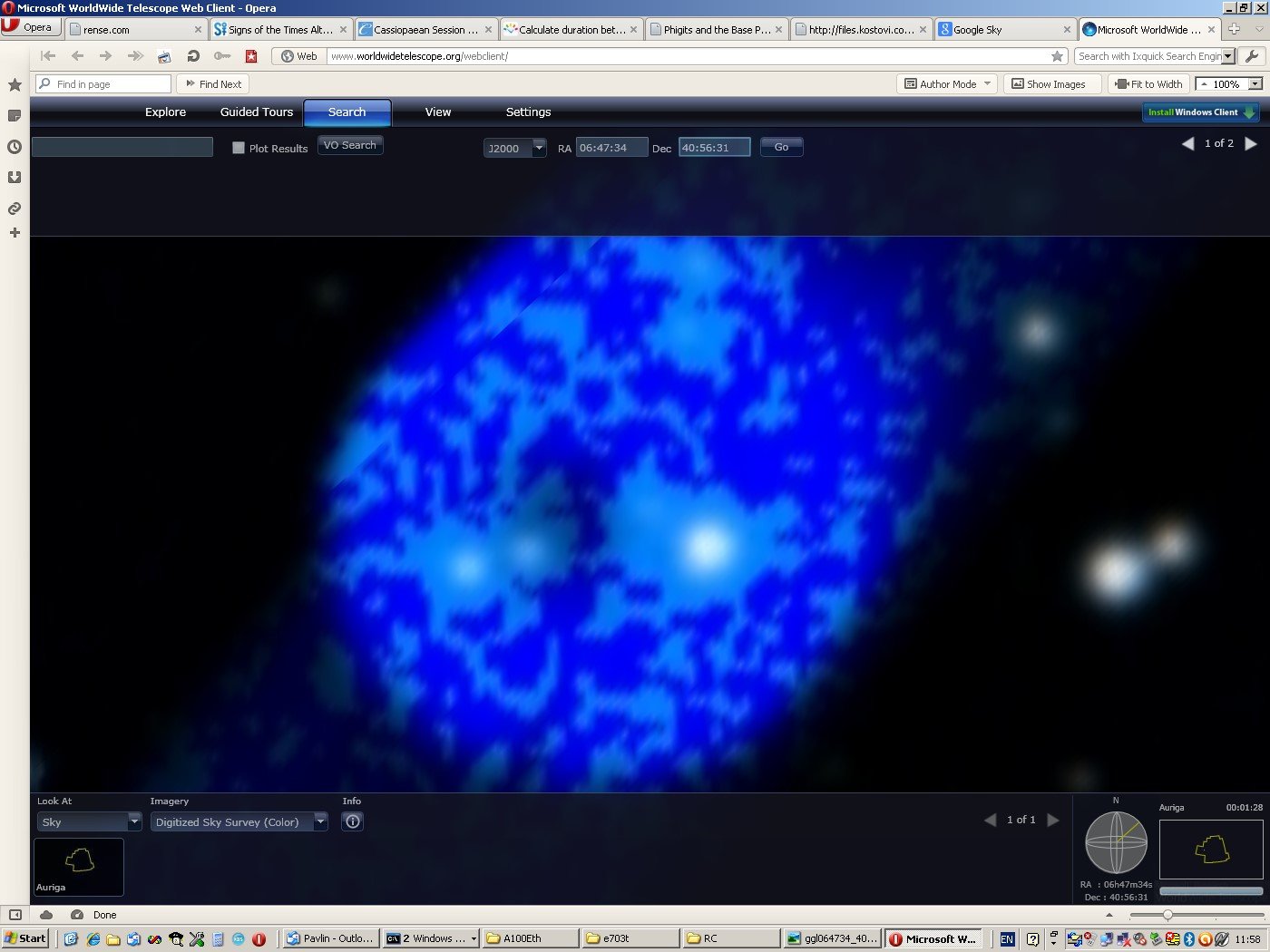Expand the J2000 coordinate epoch dropdown
The height and width of the screenshot is (952, 1270).
(539, 148)
